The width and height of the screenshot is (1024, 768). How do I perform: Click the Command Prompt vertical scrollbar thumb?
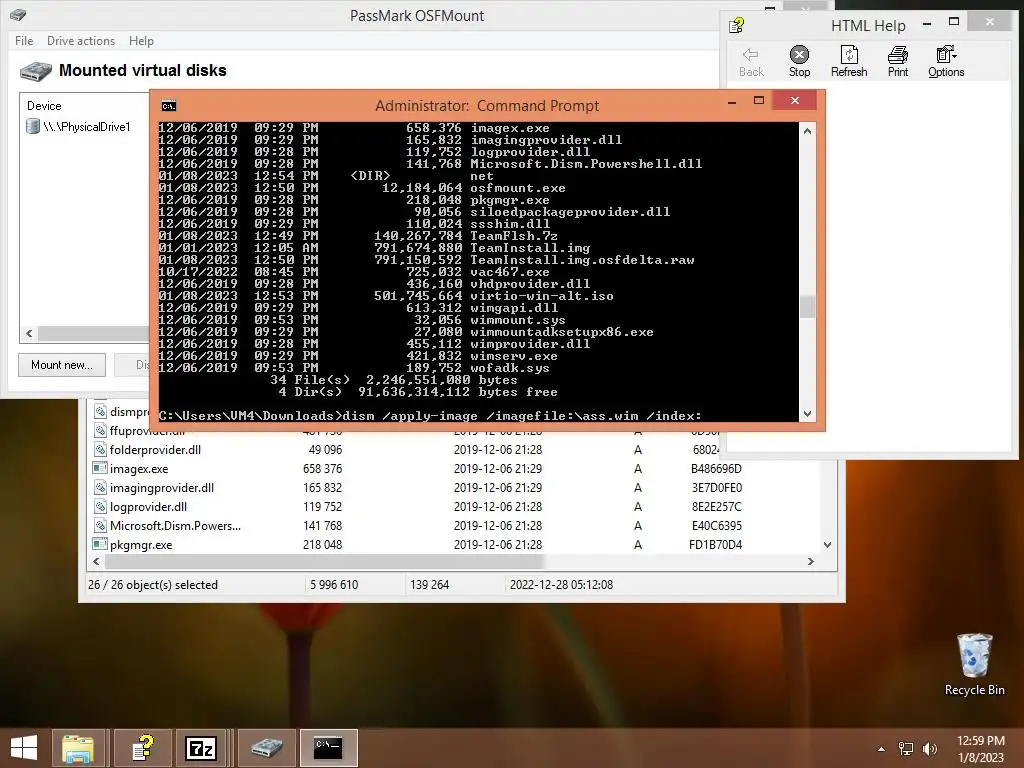(x=807, y=306)
